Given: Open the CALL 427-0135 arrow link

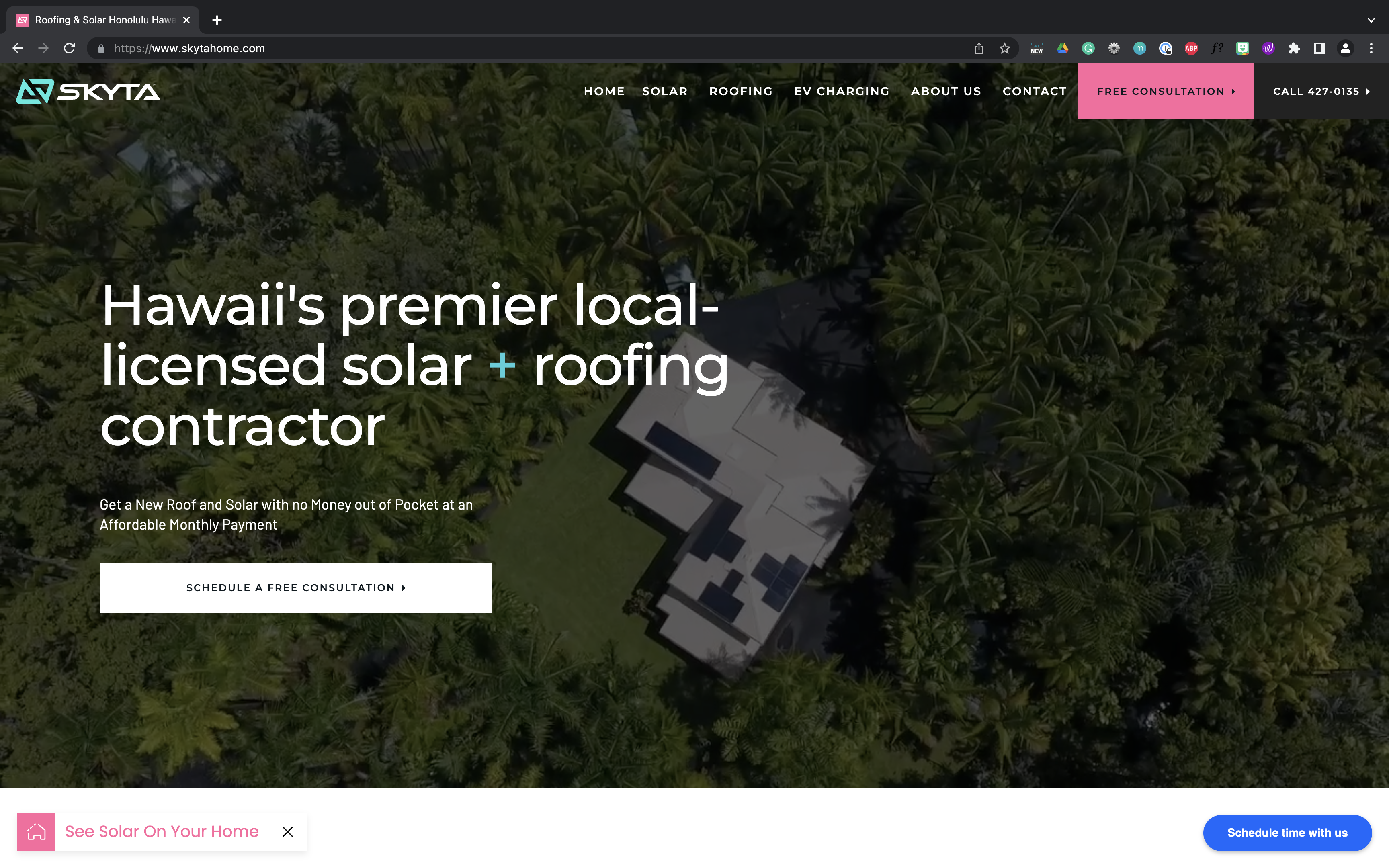Looking at the screenshot, I should pos(1321,91).
